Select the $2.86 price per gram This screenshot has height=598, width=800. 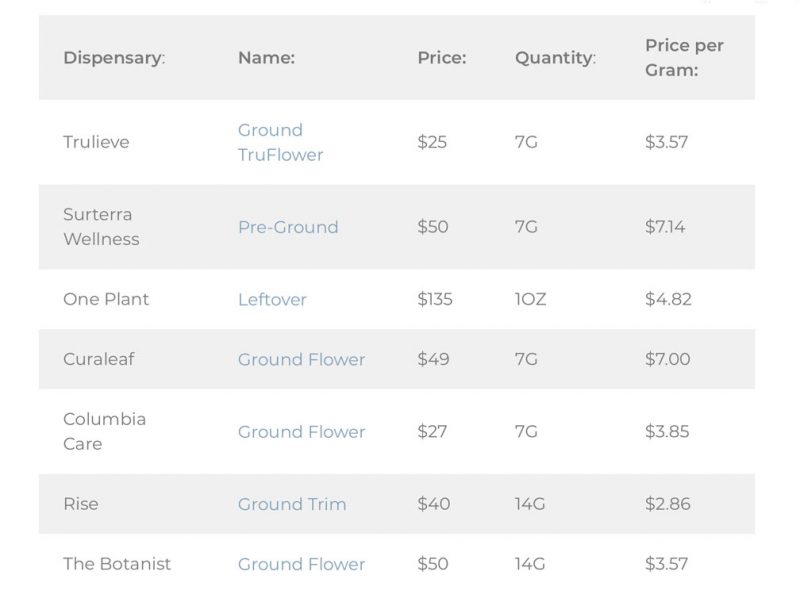[668, 504]
